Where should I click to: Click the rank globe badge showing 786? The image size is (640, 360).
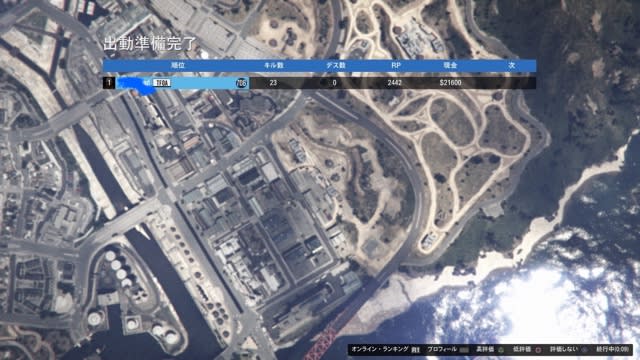242,83
